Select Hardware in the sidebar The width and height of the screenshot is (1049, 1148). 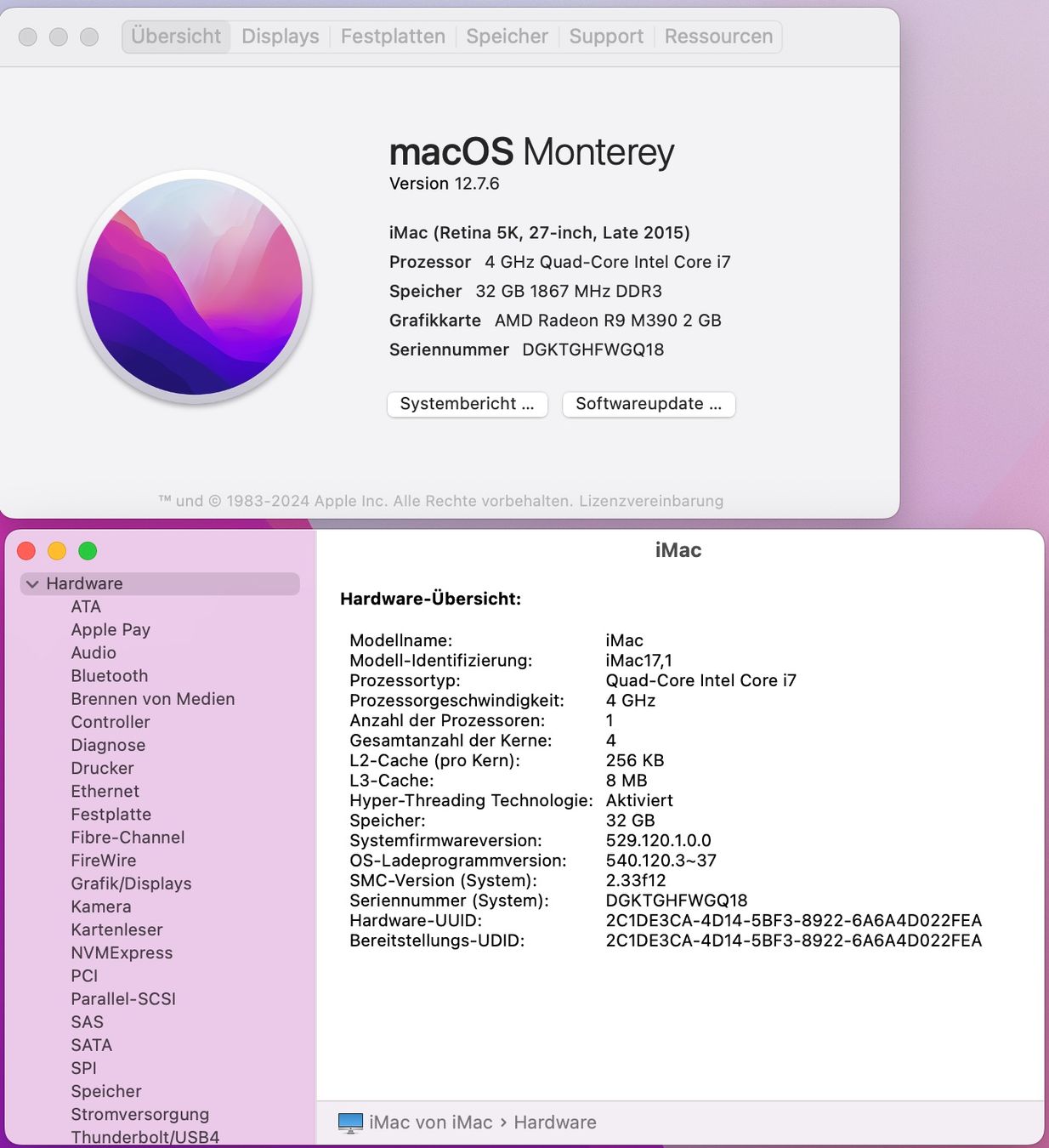[160, 583]
